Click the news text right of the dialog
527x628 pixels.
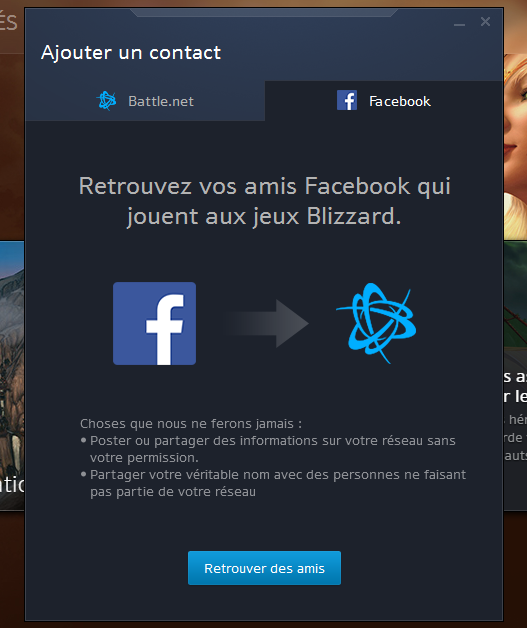[515, 417]
